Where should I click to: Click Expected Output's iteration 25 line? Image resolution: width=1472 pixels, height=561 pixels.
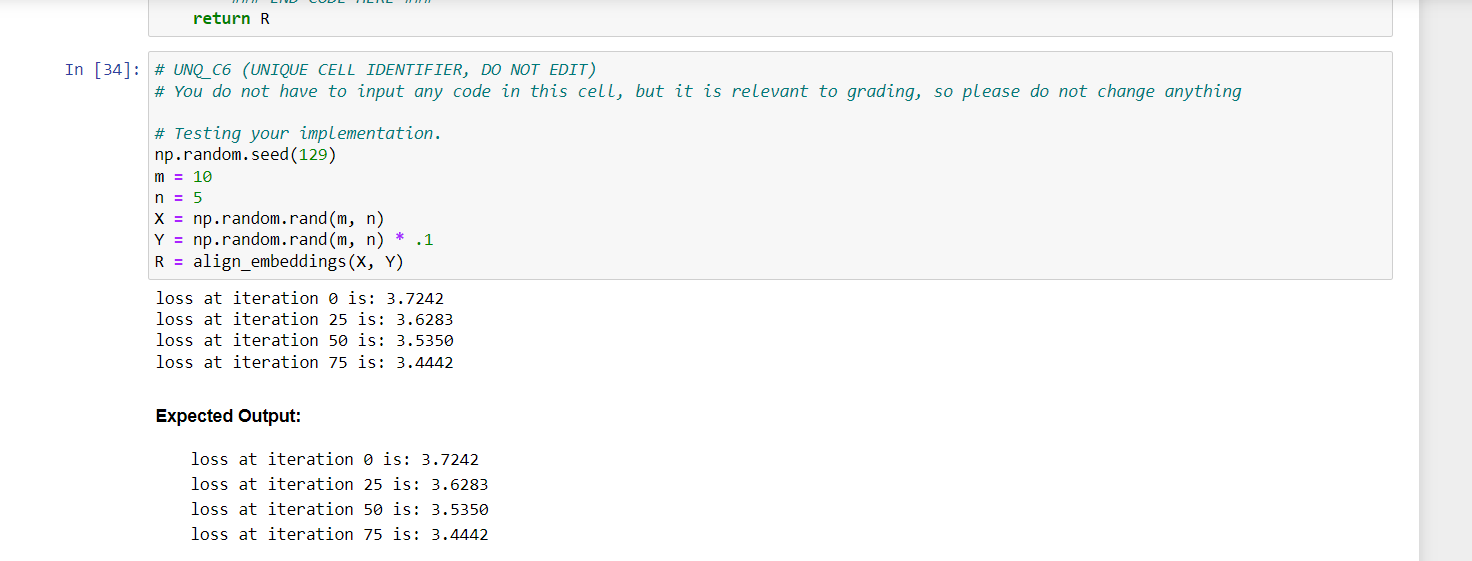(x=340, y=484)
